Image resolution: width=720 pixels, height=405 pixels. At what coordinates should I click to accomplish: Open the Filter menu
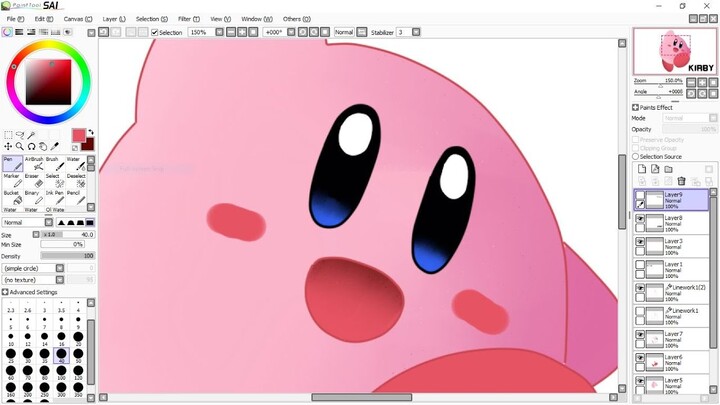189,19
